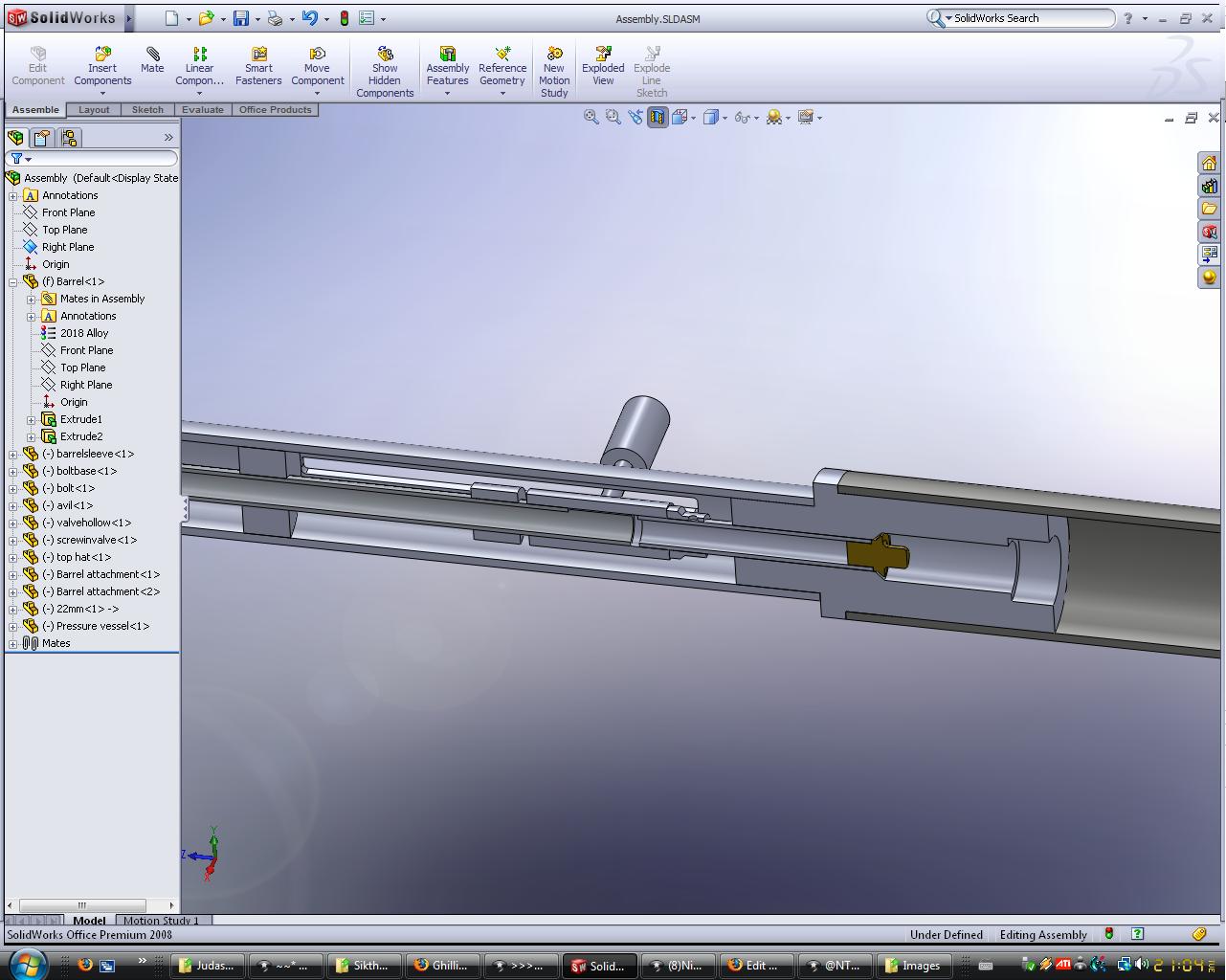
Task: Toggle Show Hidden Components
Action: [385, 72]
